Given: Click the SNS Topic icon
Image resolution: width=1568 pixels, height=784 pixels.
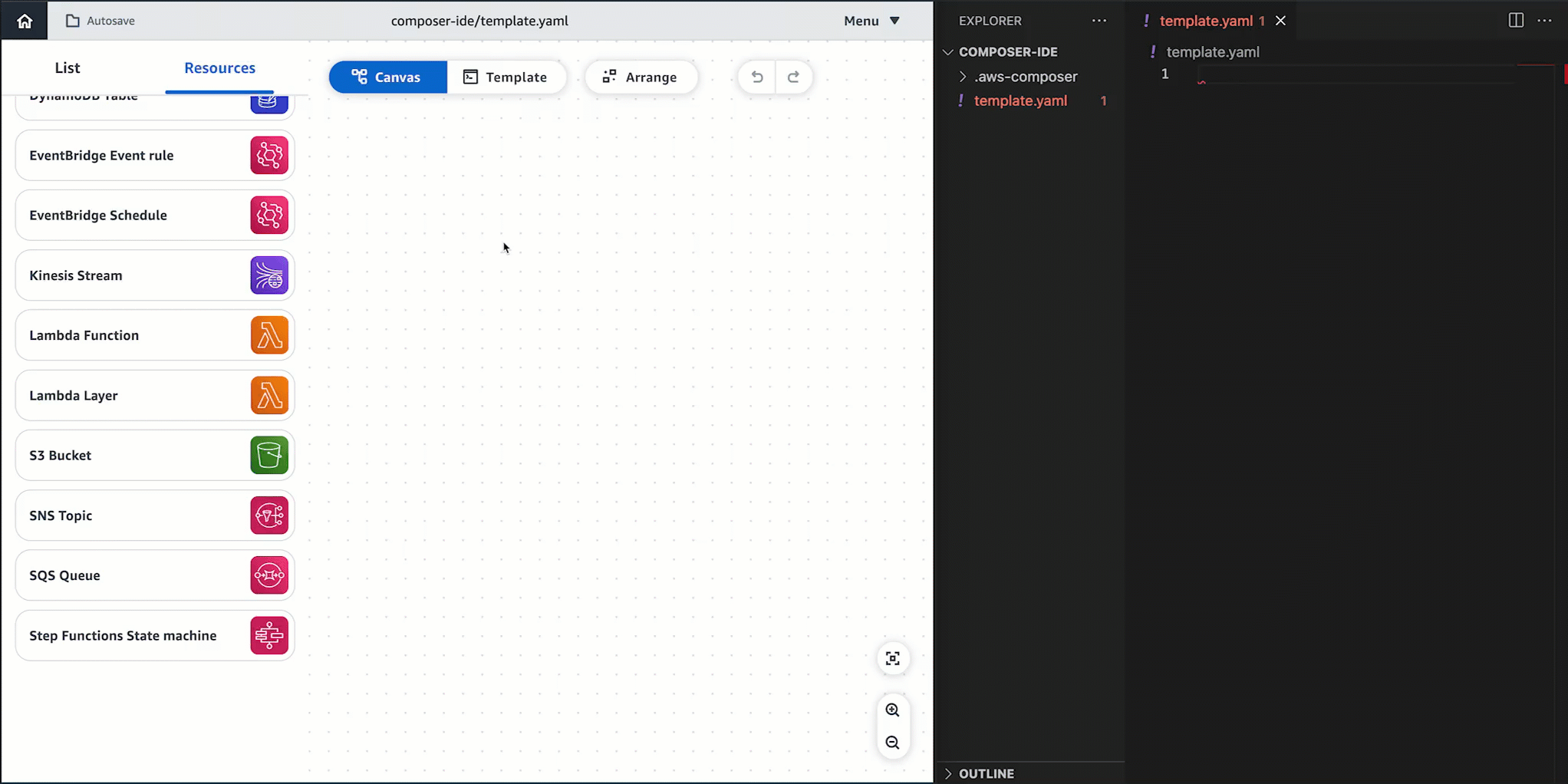Looking at the screenshot, I should 269,516.
